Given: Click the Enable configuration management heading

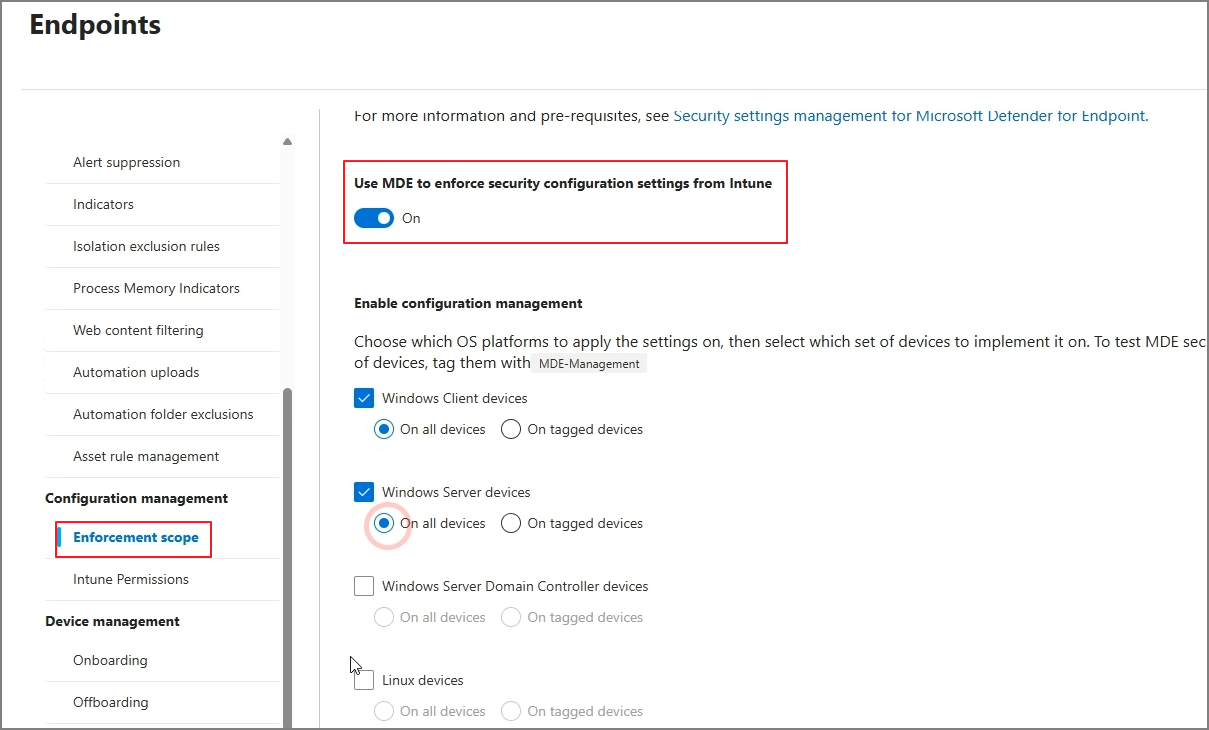Looking at the screenshot, I should coord(468,303).
